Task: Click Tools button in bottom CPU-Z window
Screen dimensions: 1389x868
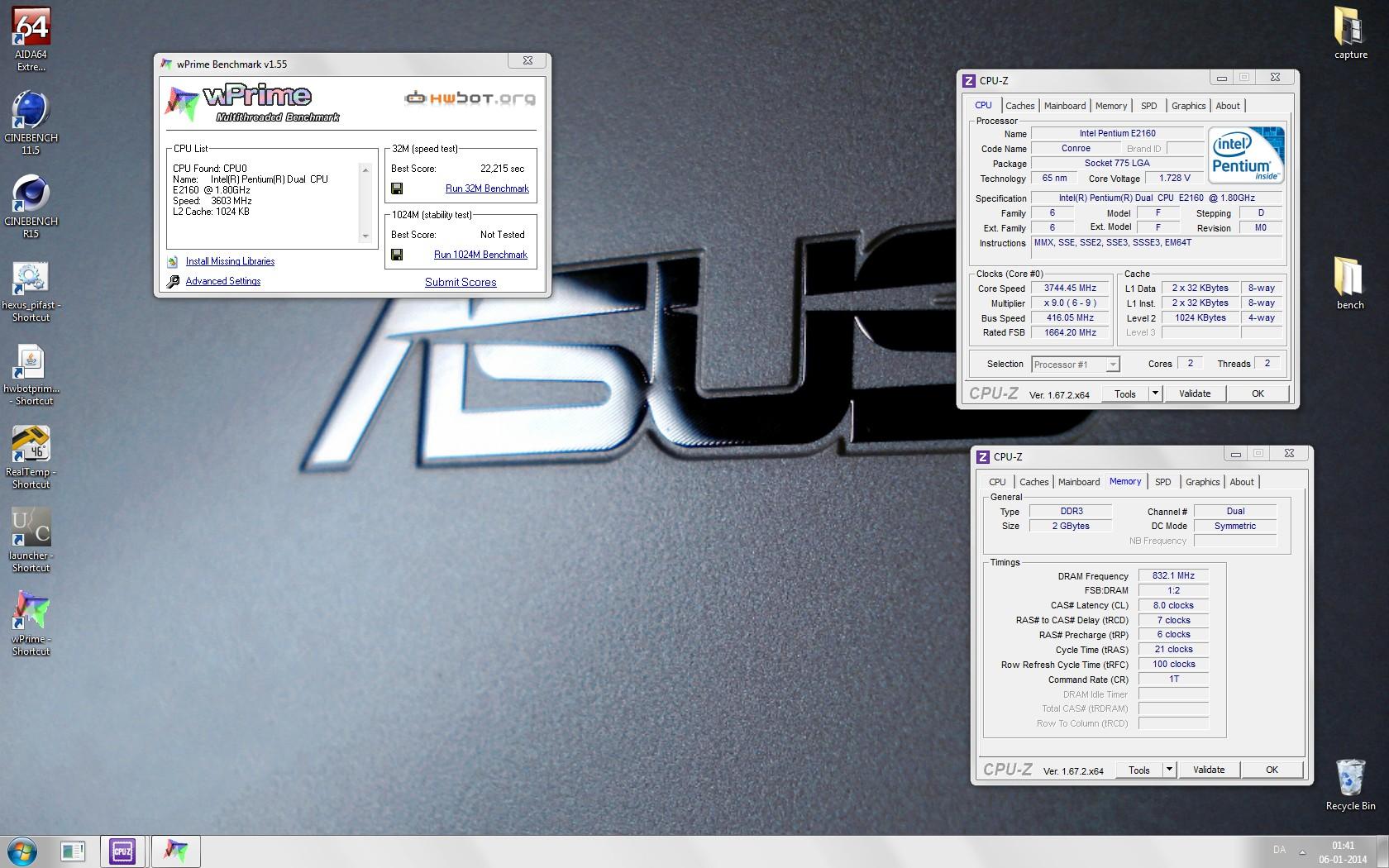Action: tap(1139, 770)
